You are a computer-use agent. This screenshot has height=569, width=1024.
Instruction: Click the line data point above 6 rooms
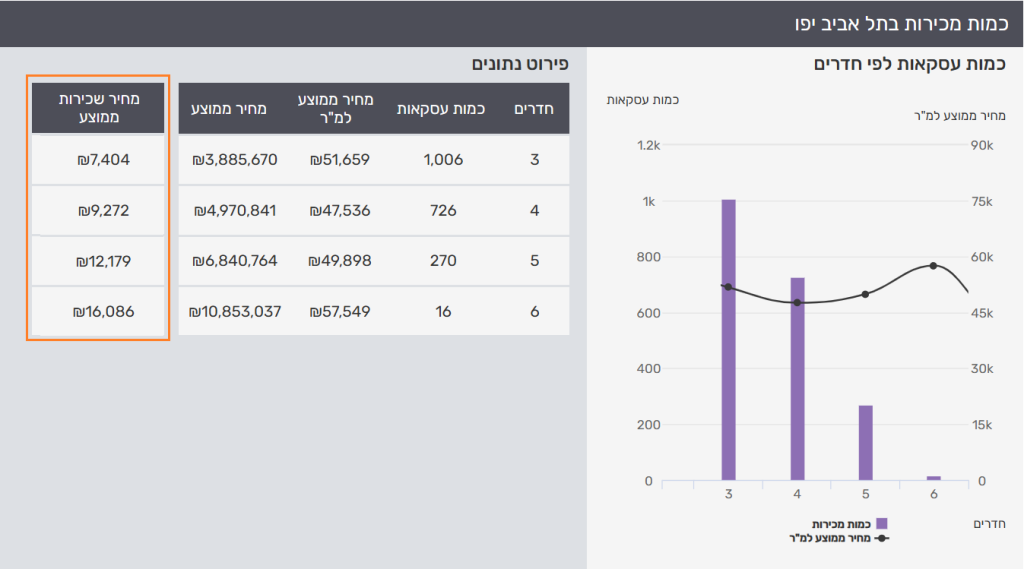click(934, 266)
